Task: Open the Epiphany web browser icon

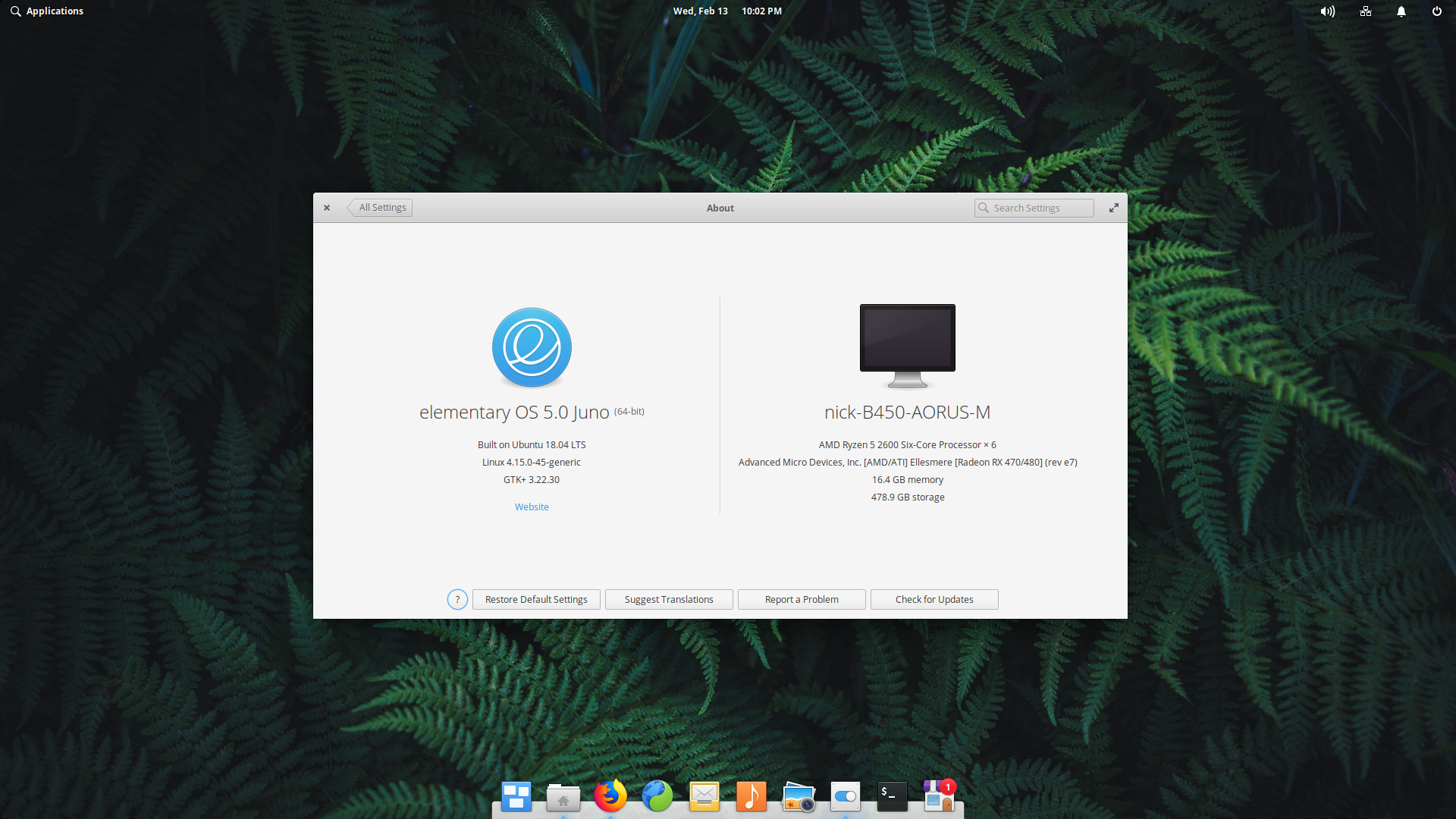Action: click(657, 796)
